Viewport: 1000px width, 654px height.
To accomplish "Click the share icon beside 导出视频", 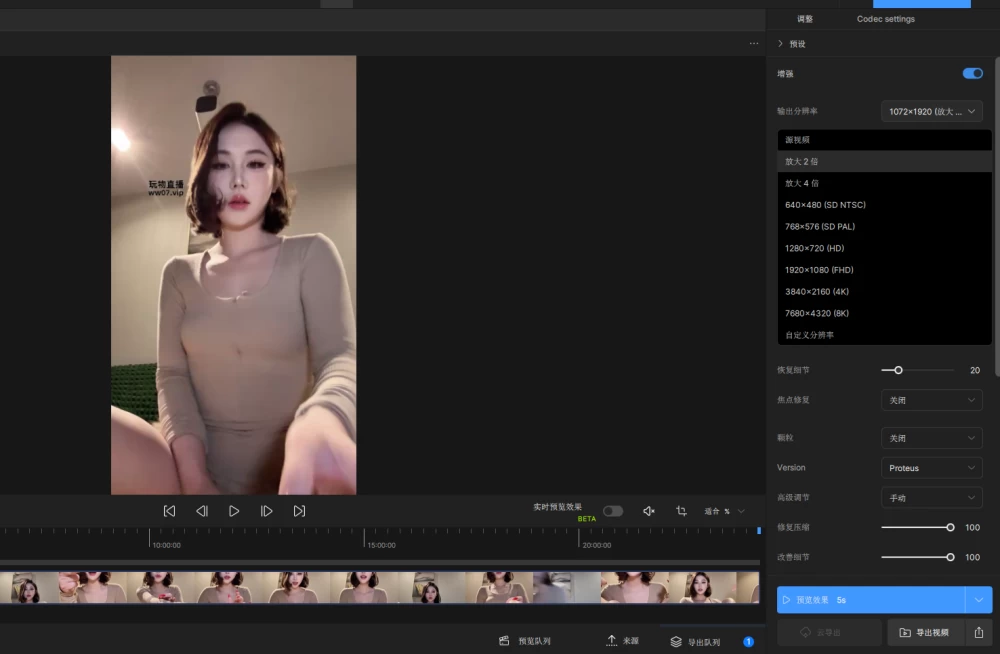I will [x=979, y=632].
